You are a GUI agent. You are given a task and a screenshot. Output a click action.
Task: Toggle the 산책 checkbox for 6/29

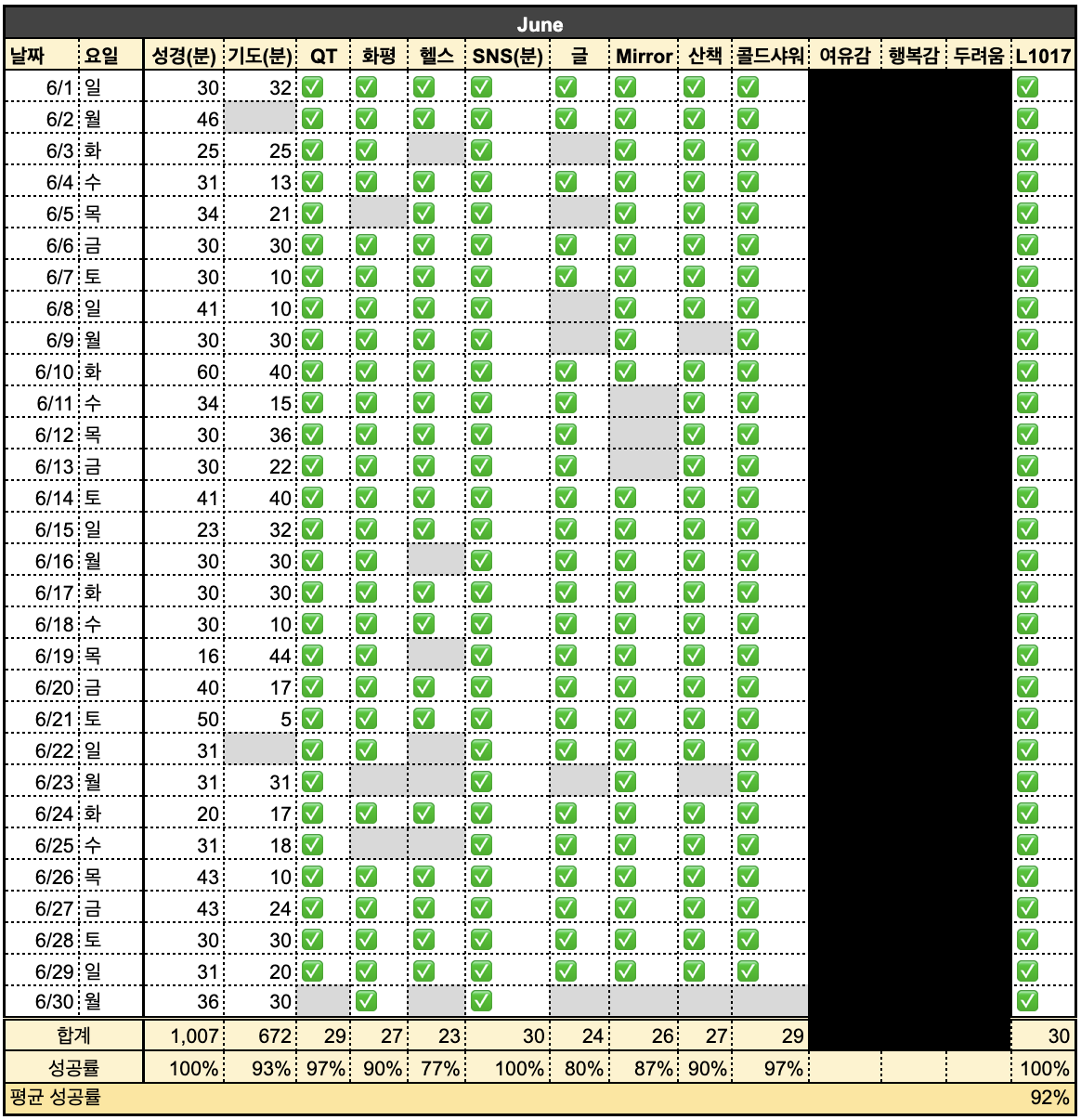click(x=694, y=971)
